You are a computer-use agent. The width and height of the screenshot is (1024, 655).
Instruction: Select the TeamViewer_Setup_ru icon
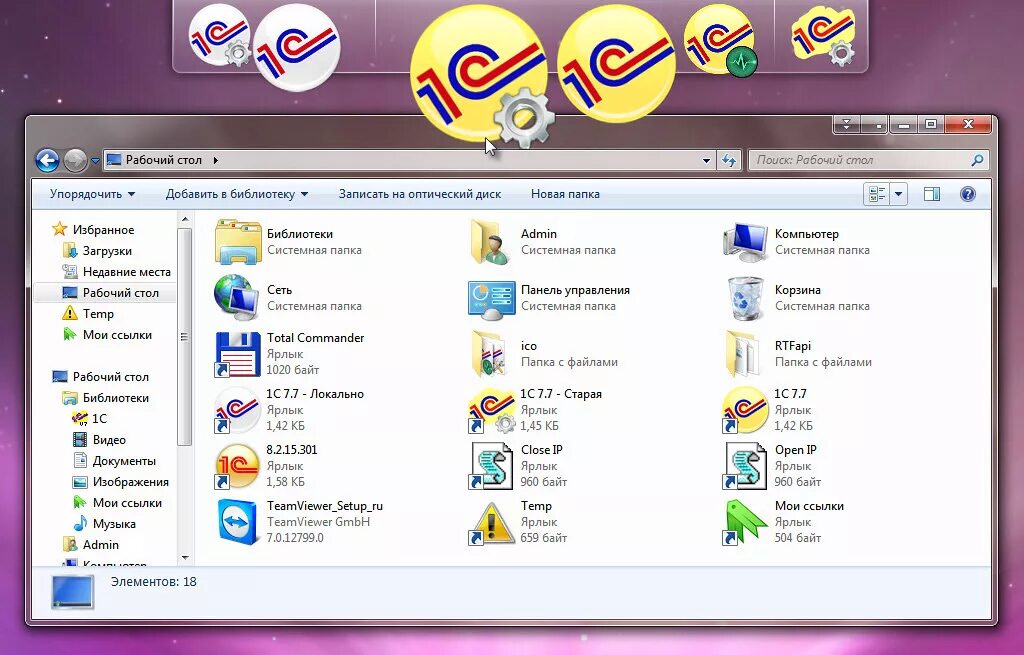point(238,522)
